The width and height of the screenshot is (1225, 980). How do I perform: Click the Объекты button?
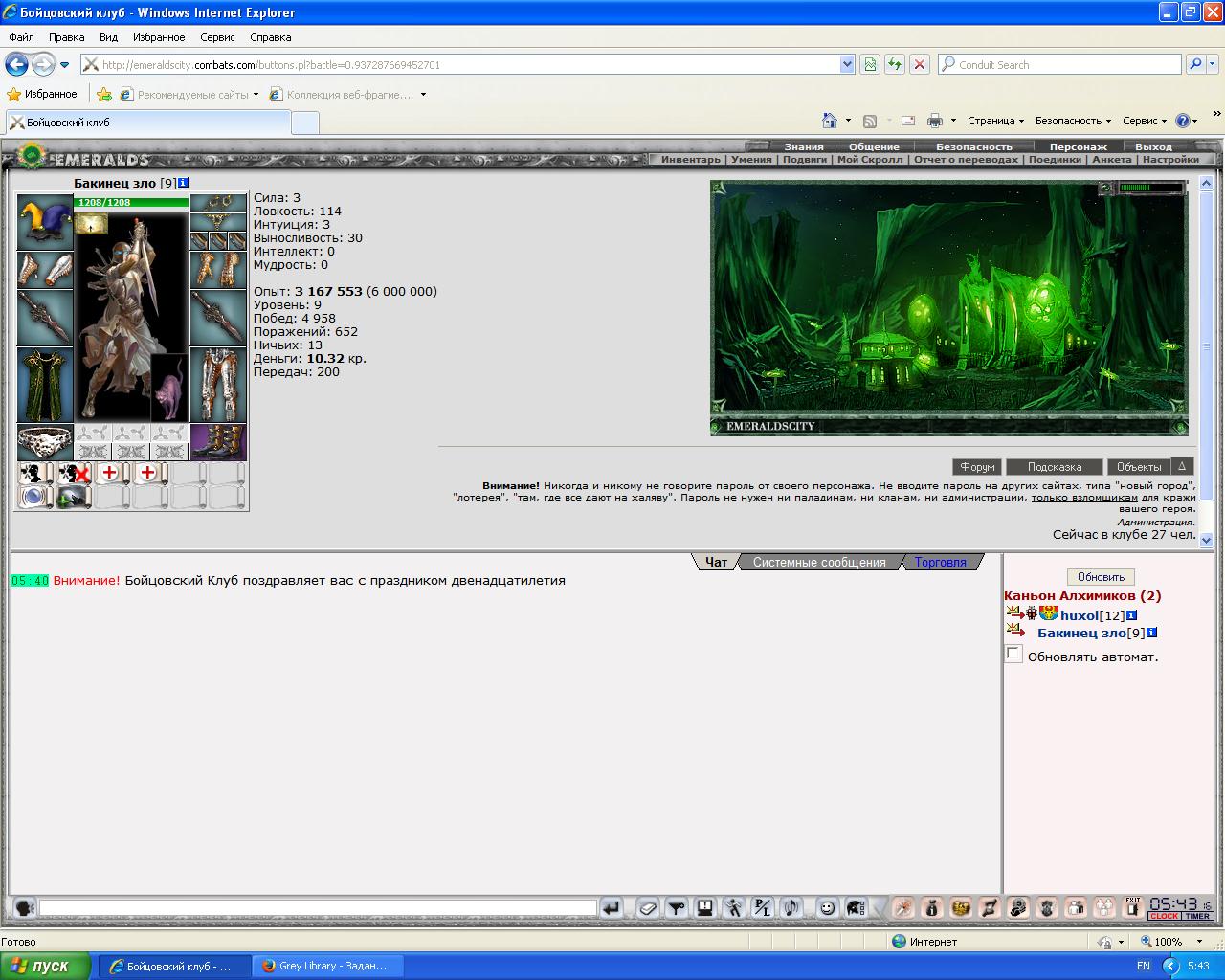[x=1139, y=467]
